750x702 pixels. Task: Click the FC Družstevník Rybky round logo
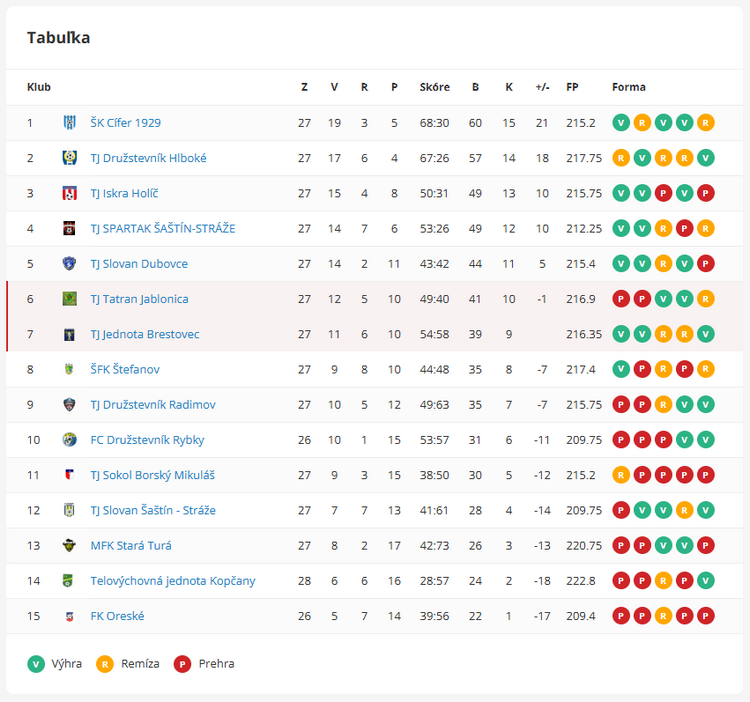[x=70, y=440]
